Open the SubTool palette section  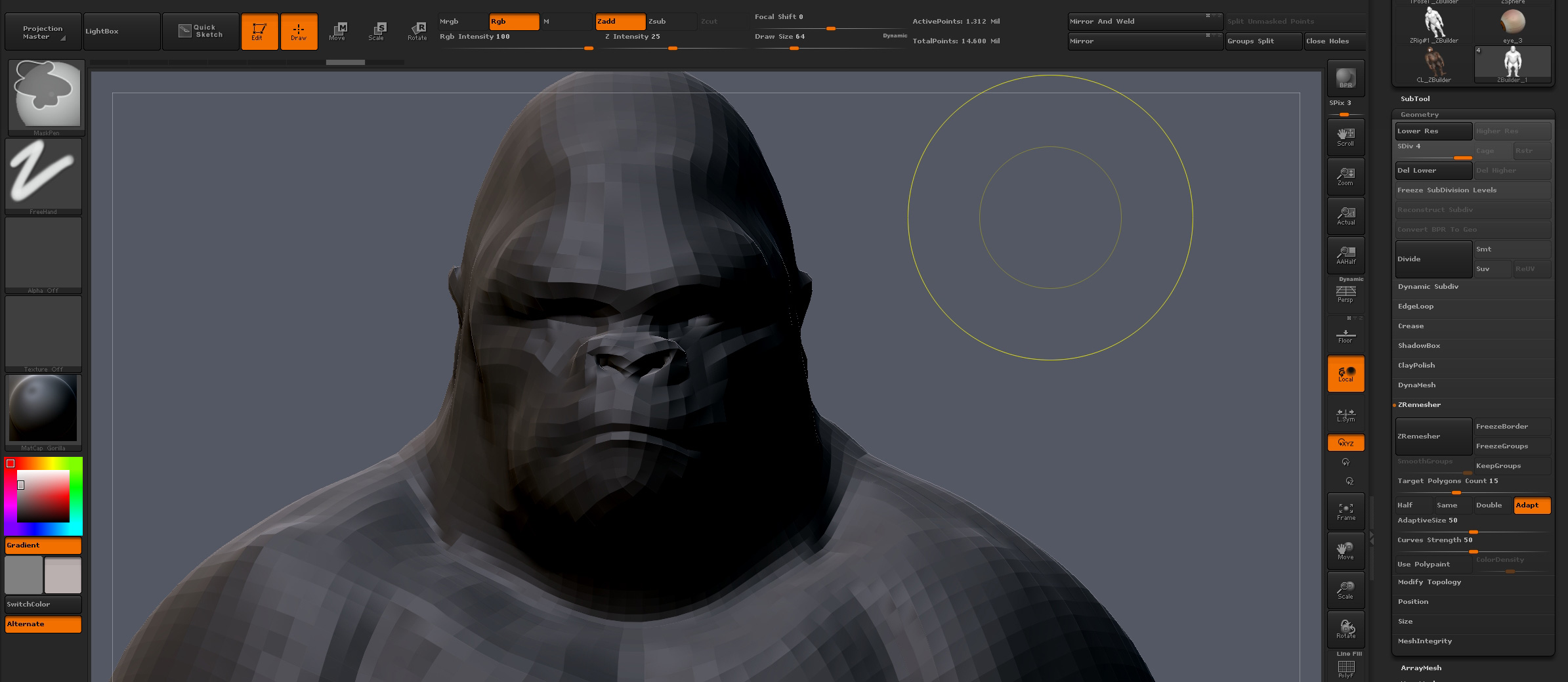tap(1414, 98)
